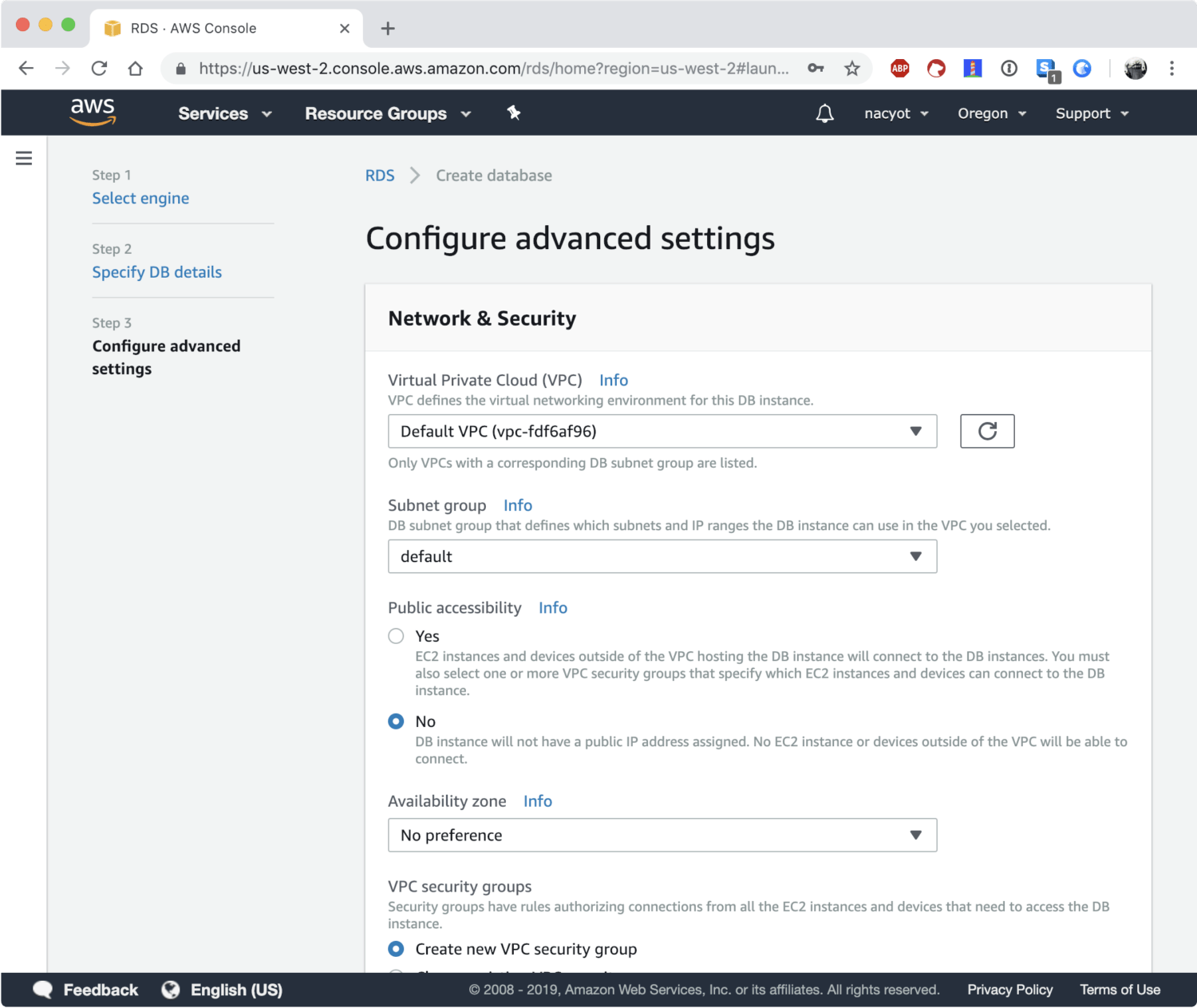Viewport: 1197px width, 1008px height.
Task: Click Configure advanced settings step label
Action: coord(166,358)
